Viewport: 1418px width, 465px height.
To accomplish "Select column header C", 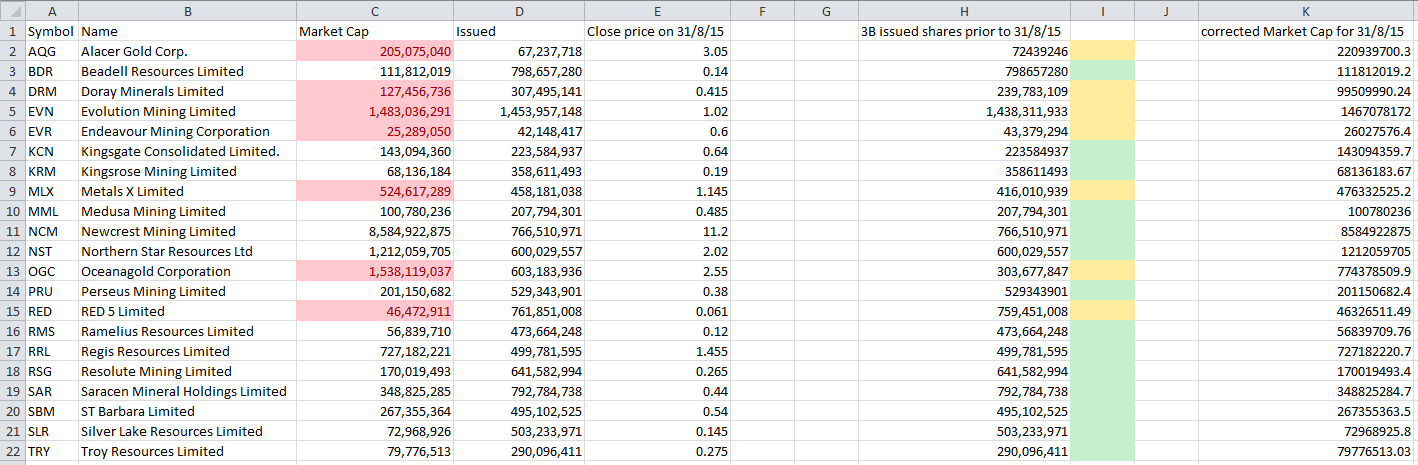I will coord(375,10).
